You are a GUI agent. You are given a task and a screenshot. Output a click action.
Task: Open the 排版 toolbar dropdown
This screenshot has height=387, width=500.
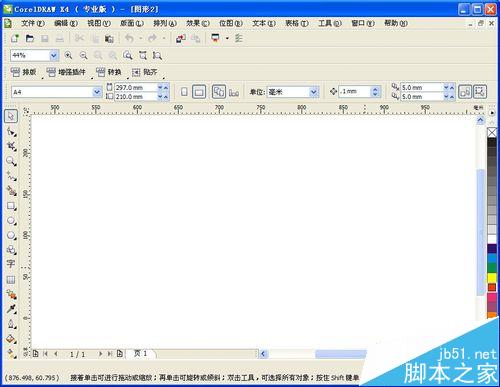[x=24, y=72]
